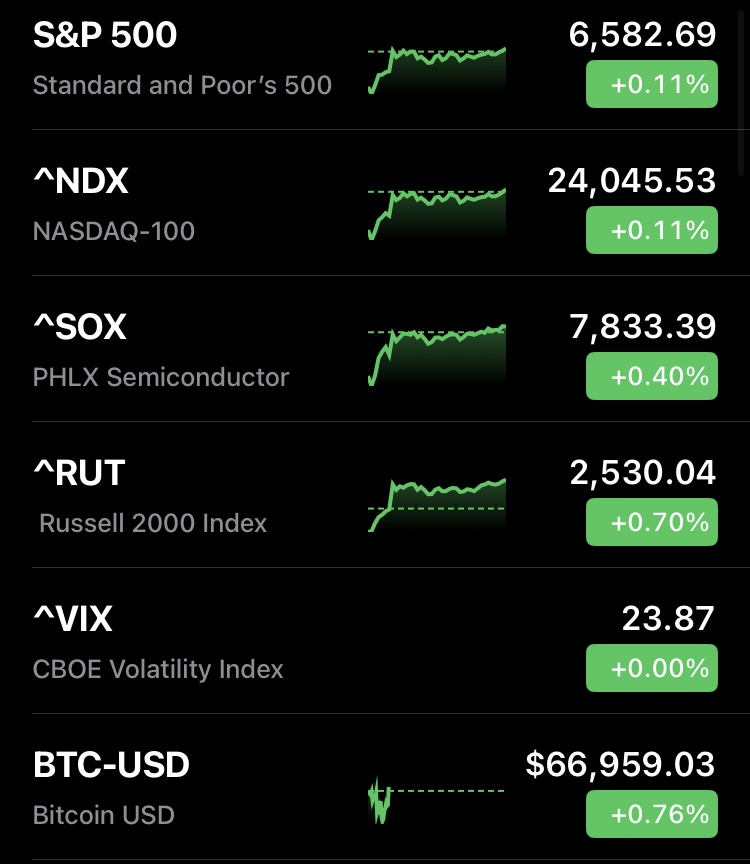
Task: Select the ^SOX ticker symbol
Action: (80, 328)
